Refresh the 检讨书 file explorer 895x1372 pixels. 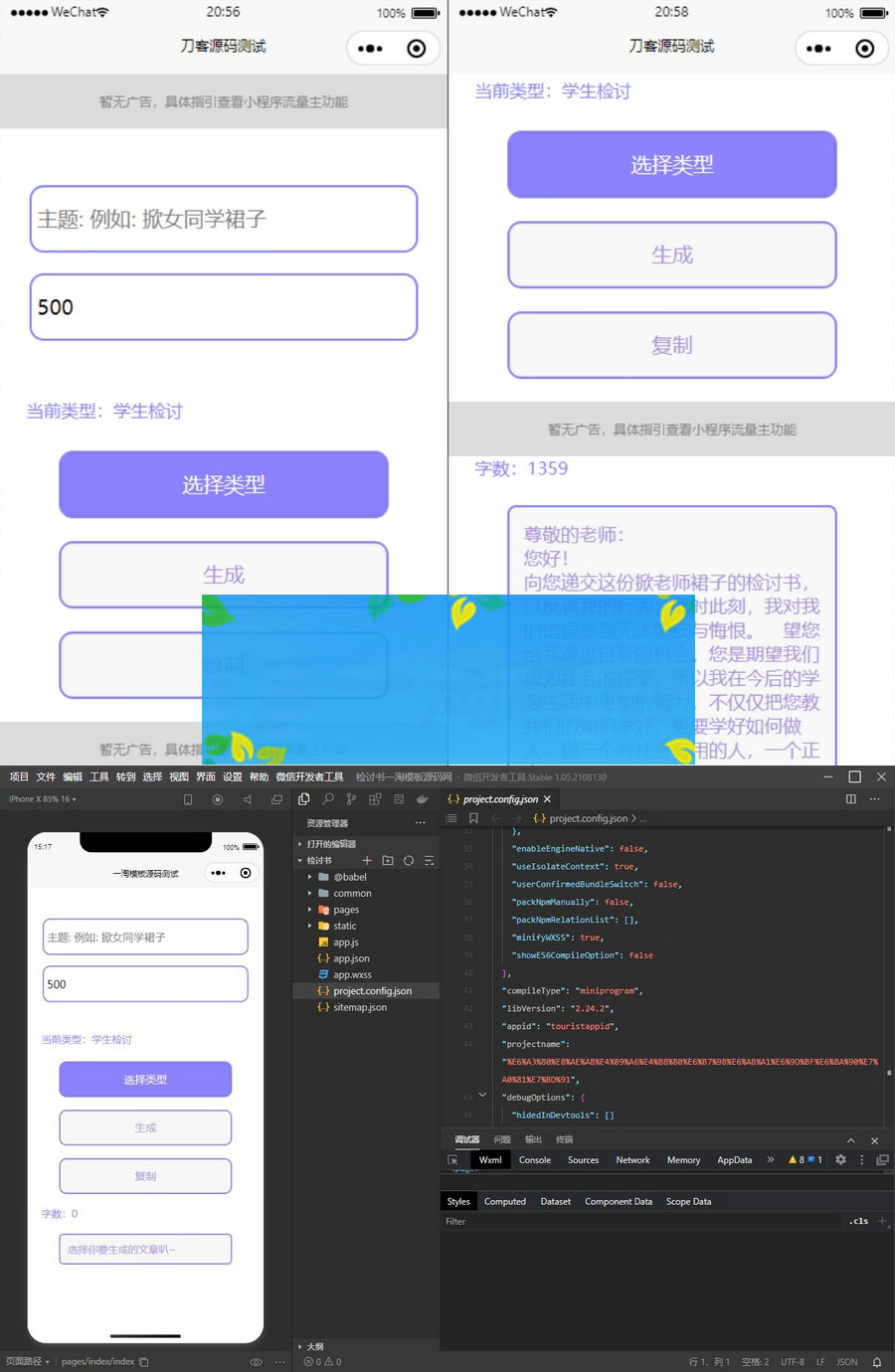[x=408, y=860]
